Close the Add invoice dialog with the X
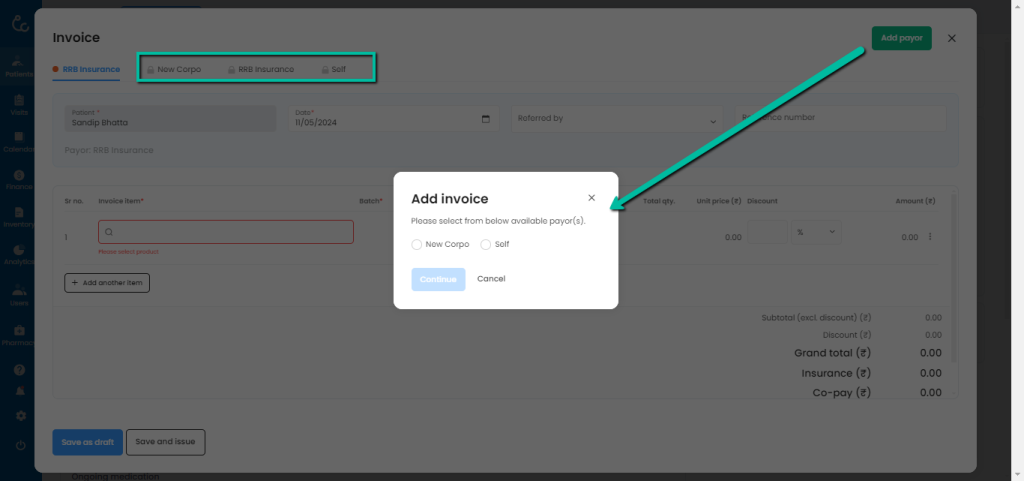This screenshot has width=1024, height=481. click(591, 198)
